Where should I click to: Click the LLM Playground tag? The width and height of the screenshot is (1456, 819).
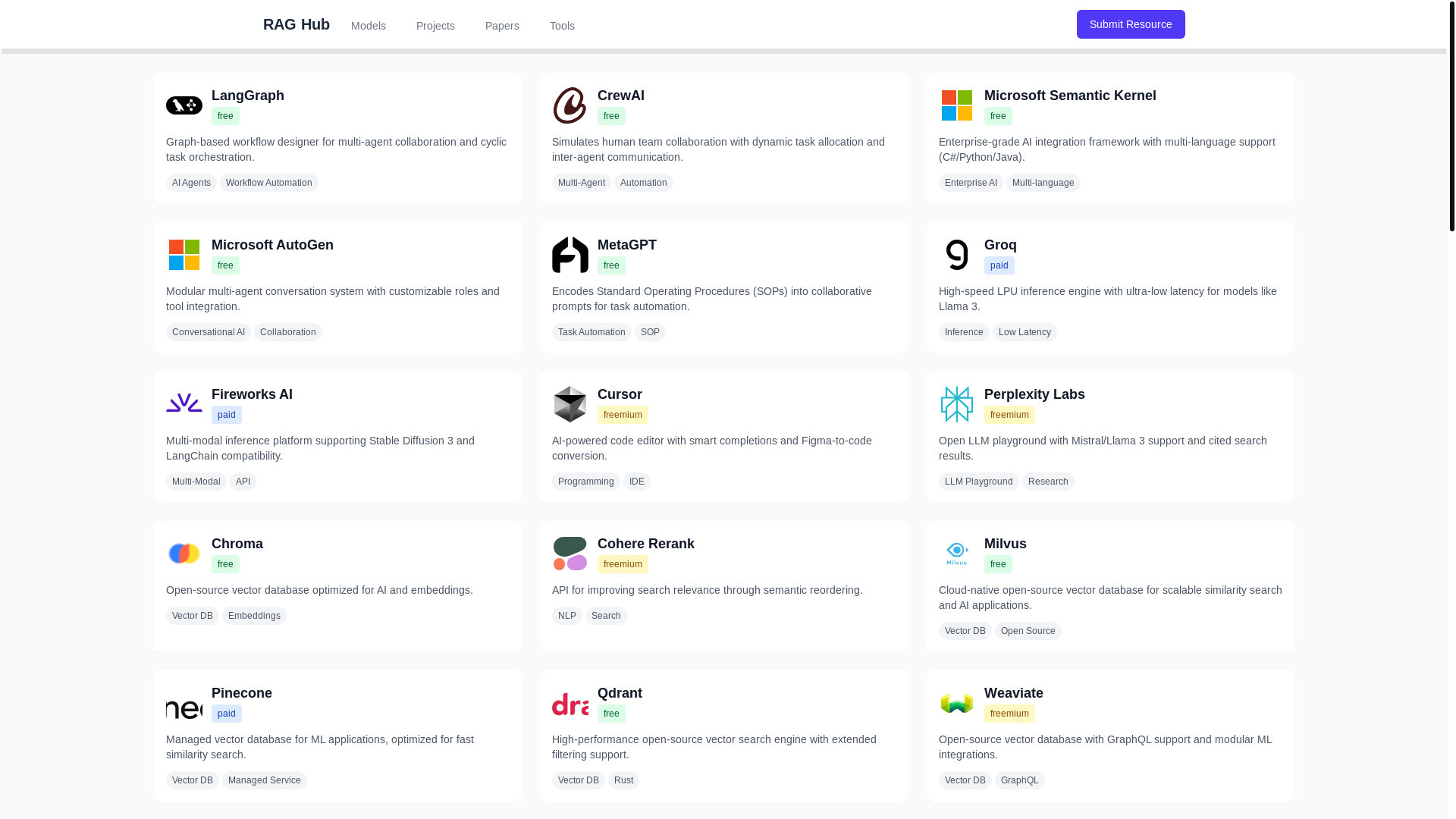coord(979,482)
